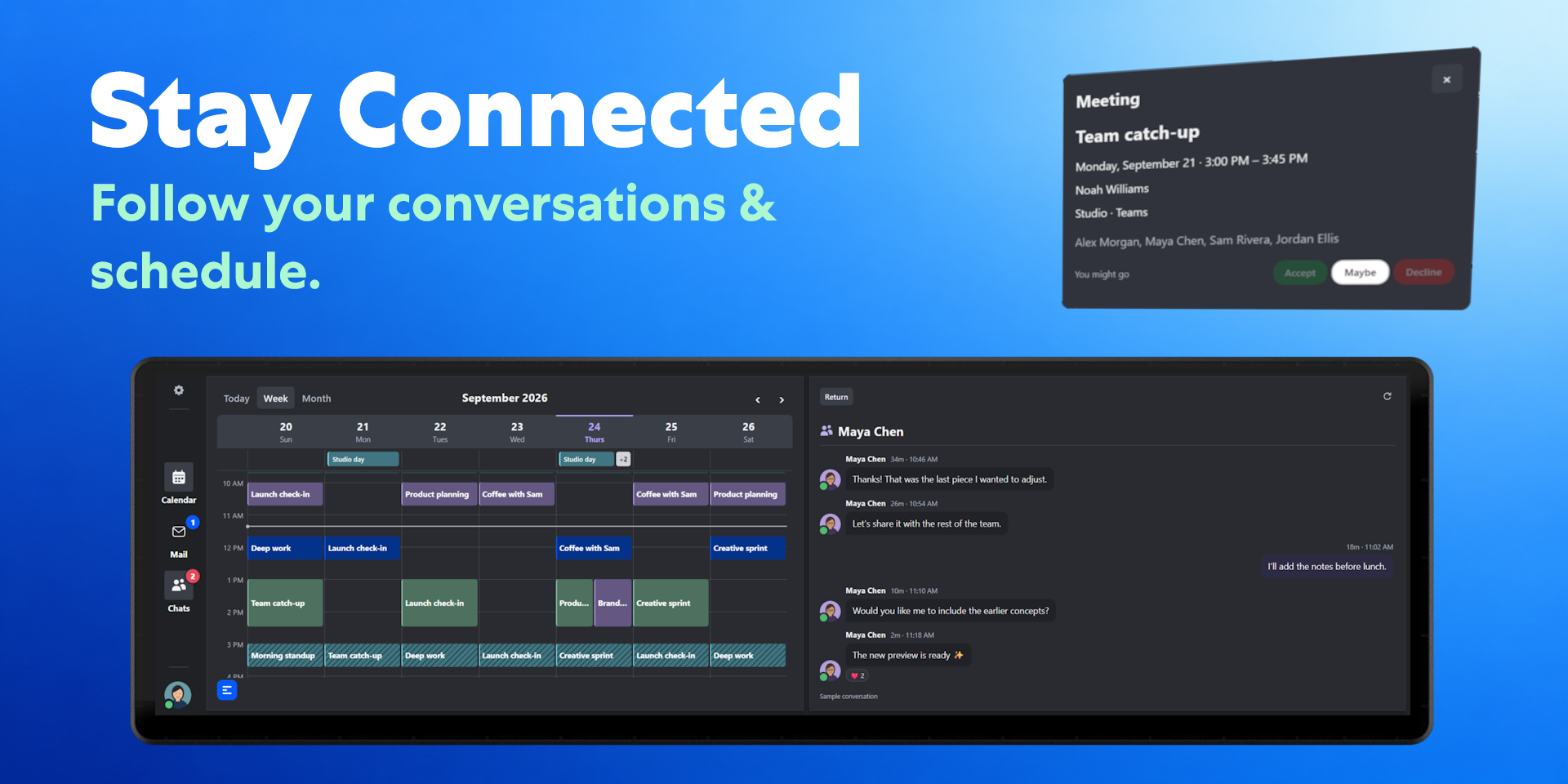Decline the Team catch-up meeting
The image size is (1568, 784).
coord(1423,272)
